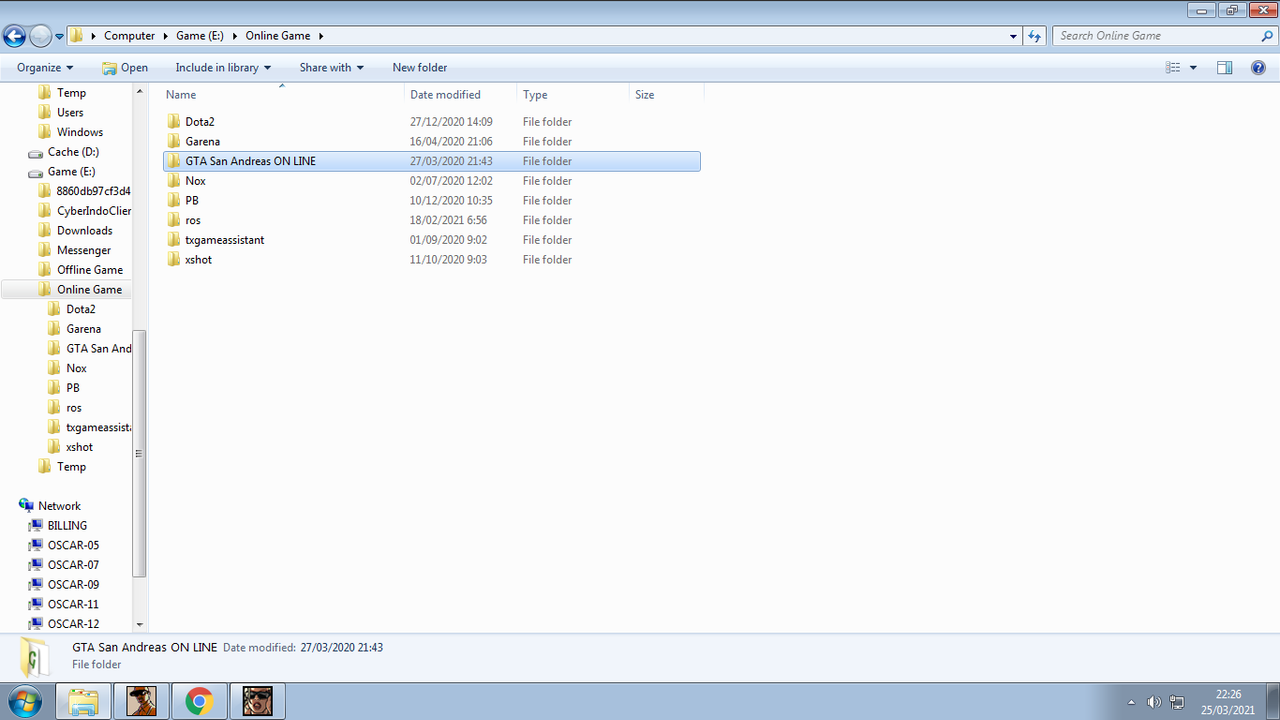Open the recent pages dropdown arrow
The image size is (1280, 720).
point(59,36)
